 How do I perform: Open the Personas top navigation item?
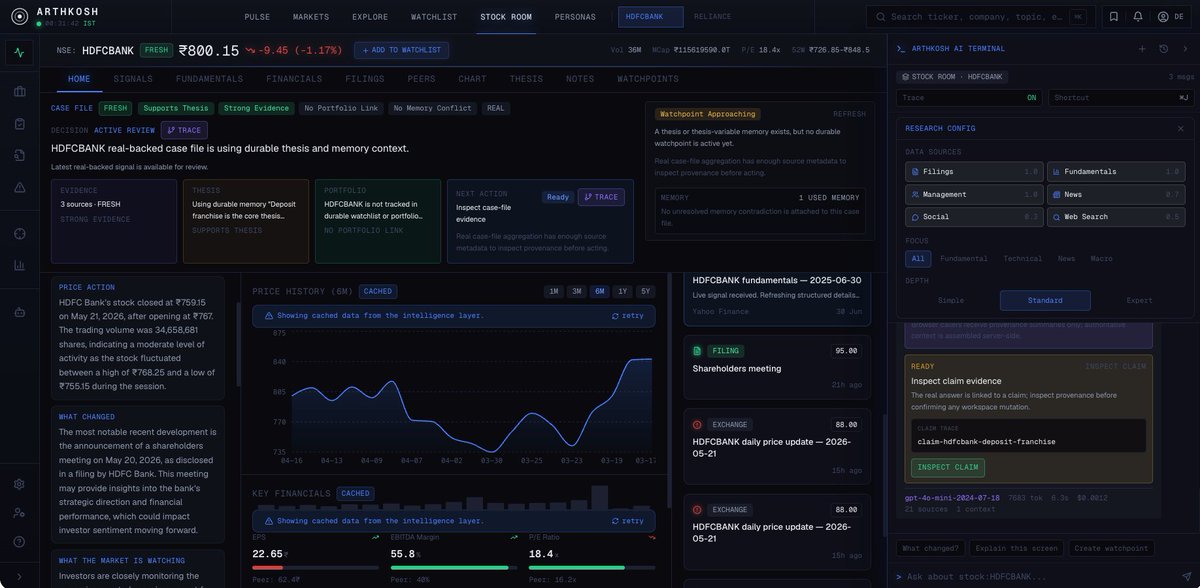click(575, 17)
